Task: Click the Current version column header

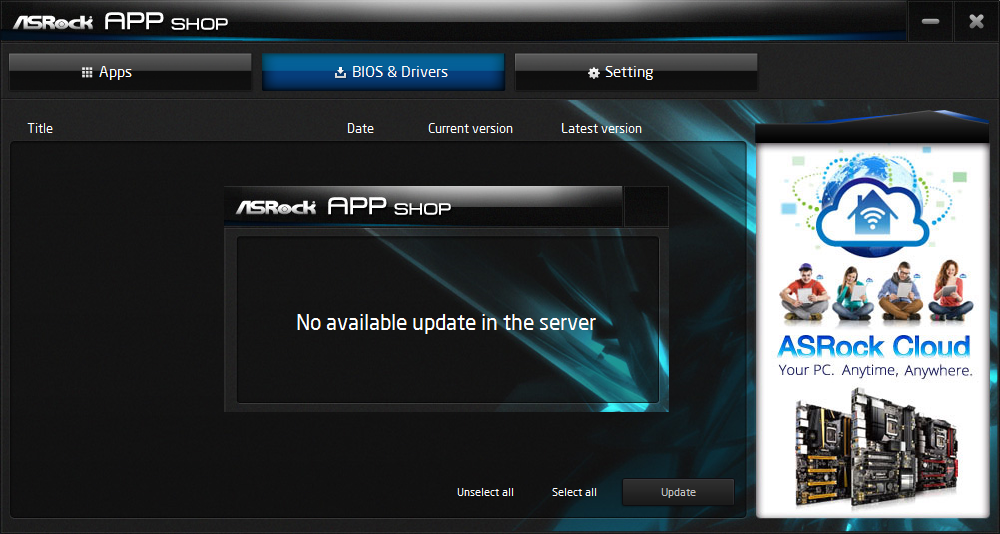Action: [x=470, y=128]
